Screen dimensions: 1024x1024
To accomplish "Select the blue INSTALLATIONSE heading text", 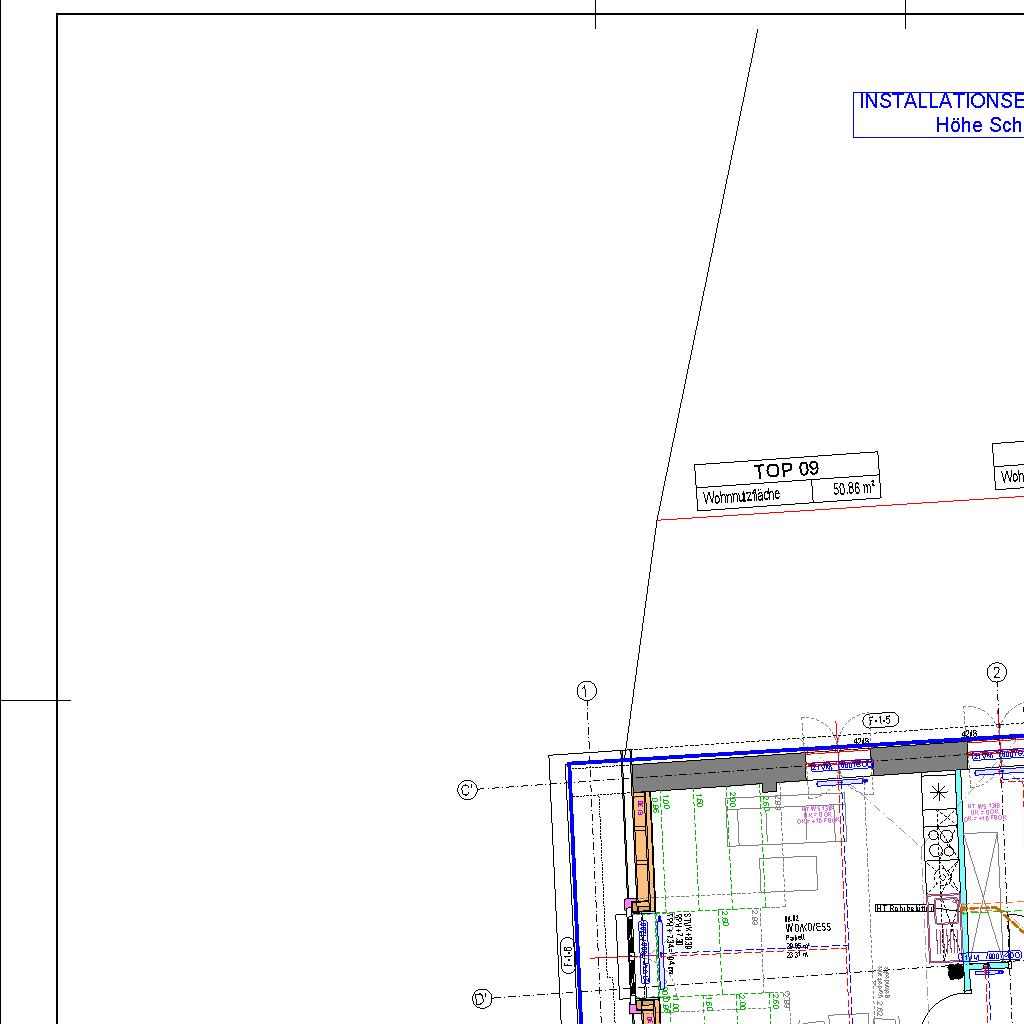I will [941, 102].
